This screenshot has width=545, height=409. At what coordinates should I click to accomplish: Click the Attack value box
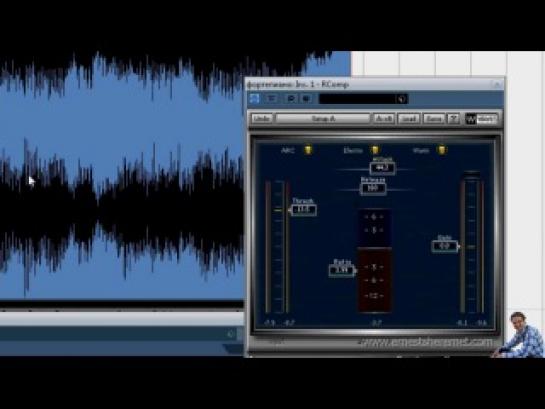tap(382, 168)
